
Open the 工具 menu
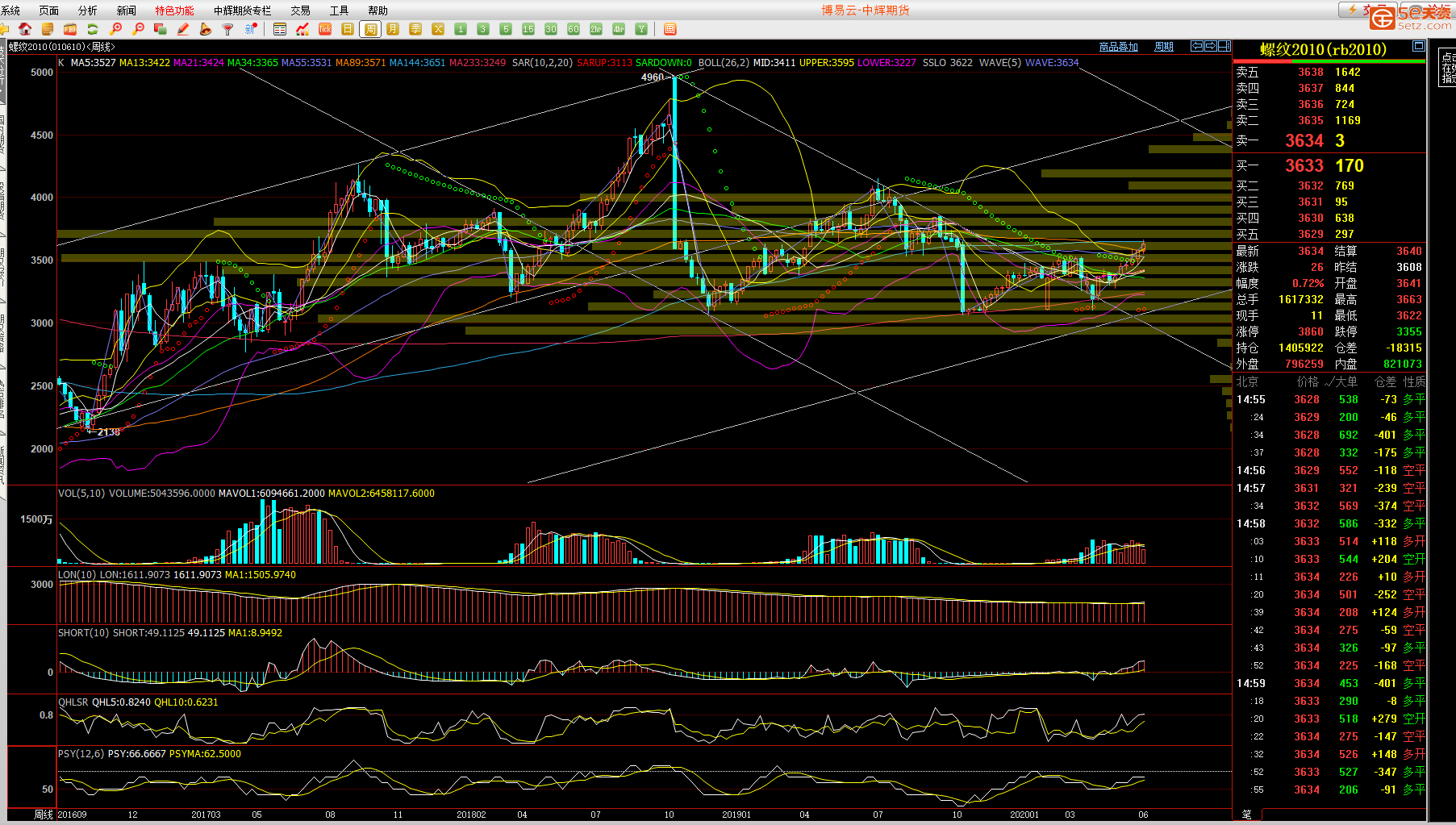(x=340, y=10)
